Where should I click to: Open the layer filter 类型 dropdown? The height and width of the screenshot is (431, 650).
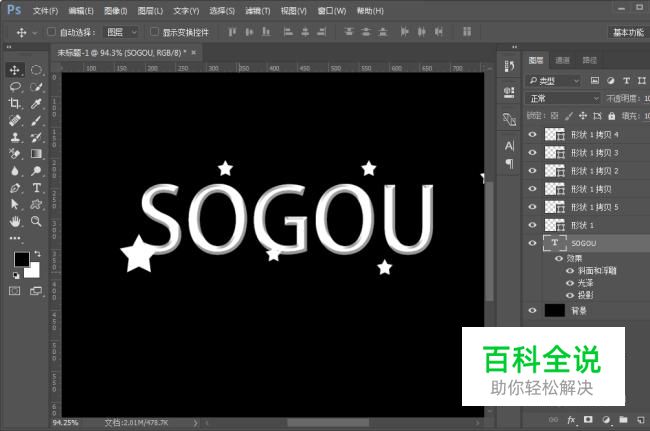coord(553,81)
